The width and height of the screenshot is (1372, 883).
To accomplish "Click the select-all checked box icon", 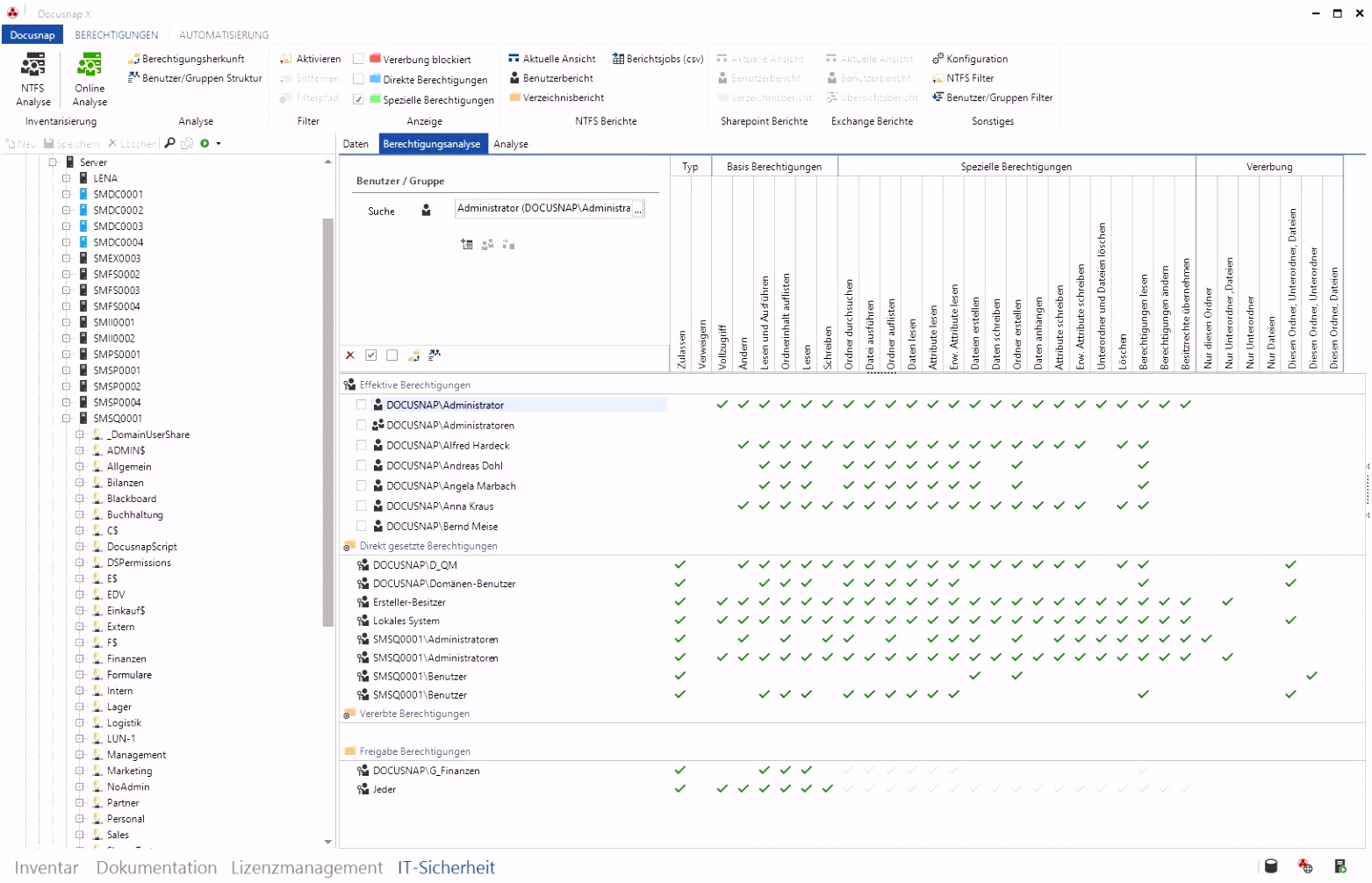I will 371,355.
